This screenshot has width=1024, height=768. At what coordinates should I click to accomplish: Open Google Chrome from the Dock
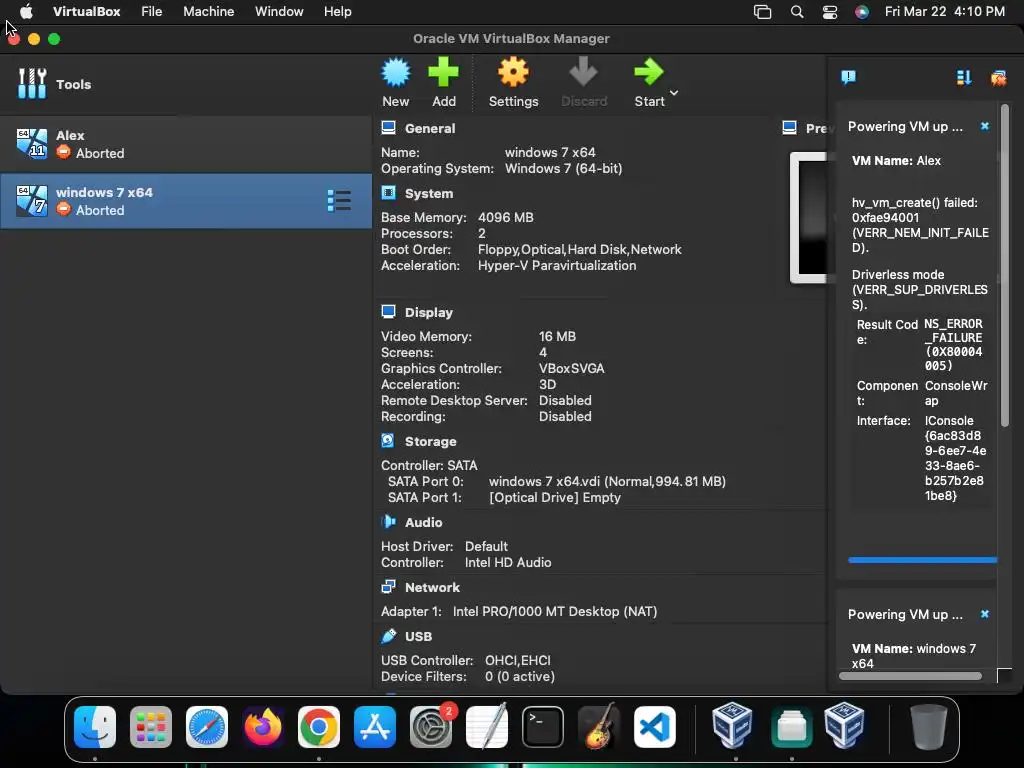point(319,726)
